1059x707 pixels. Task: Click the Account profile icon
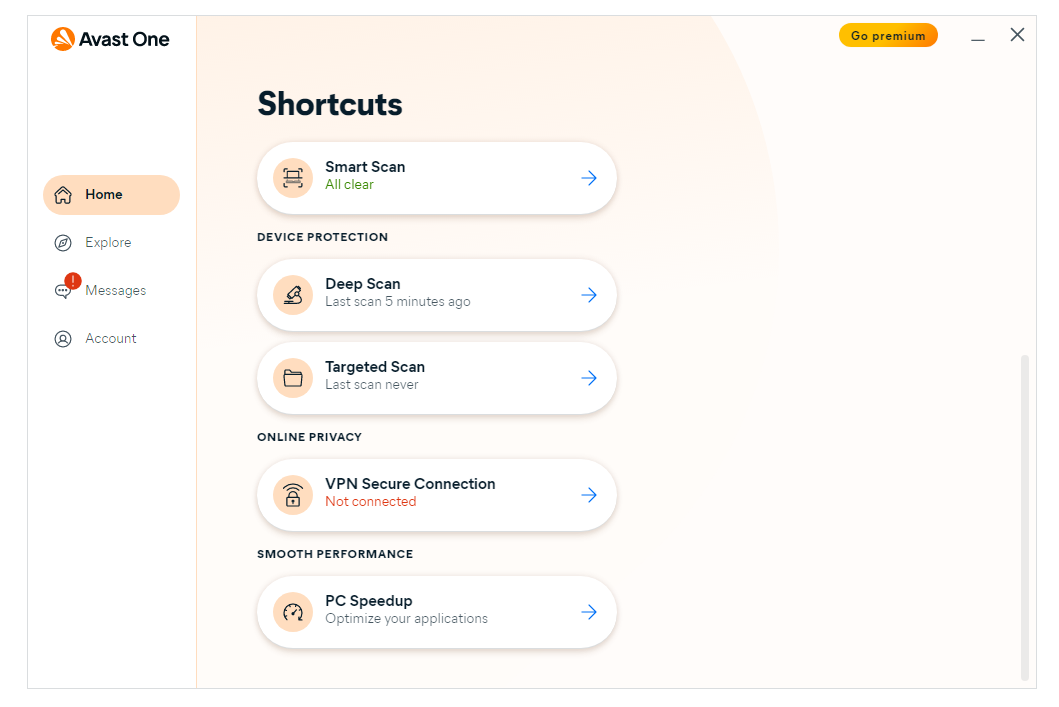(63, 339)
